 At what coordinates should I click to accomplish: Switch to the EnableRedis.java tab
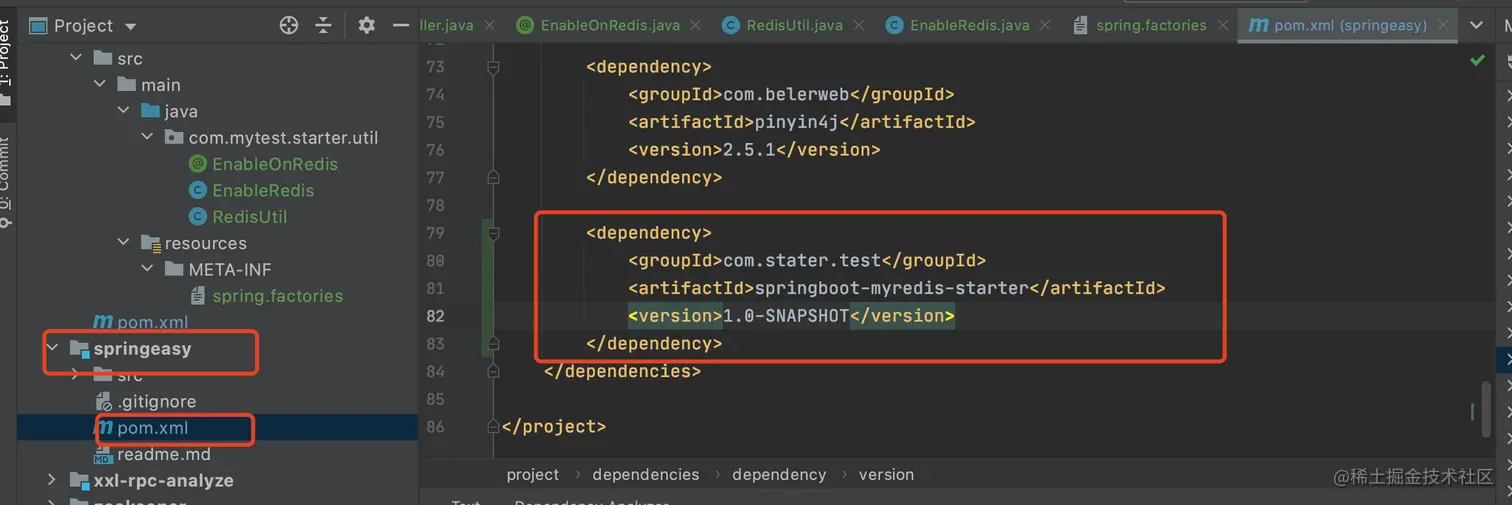969,25
